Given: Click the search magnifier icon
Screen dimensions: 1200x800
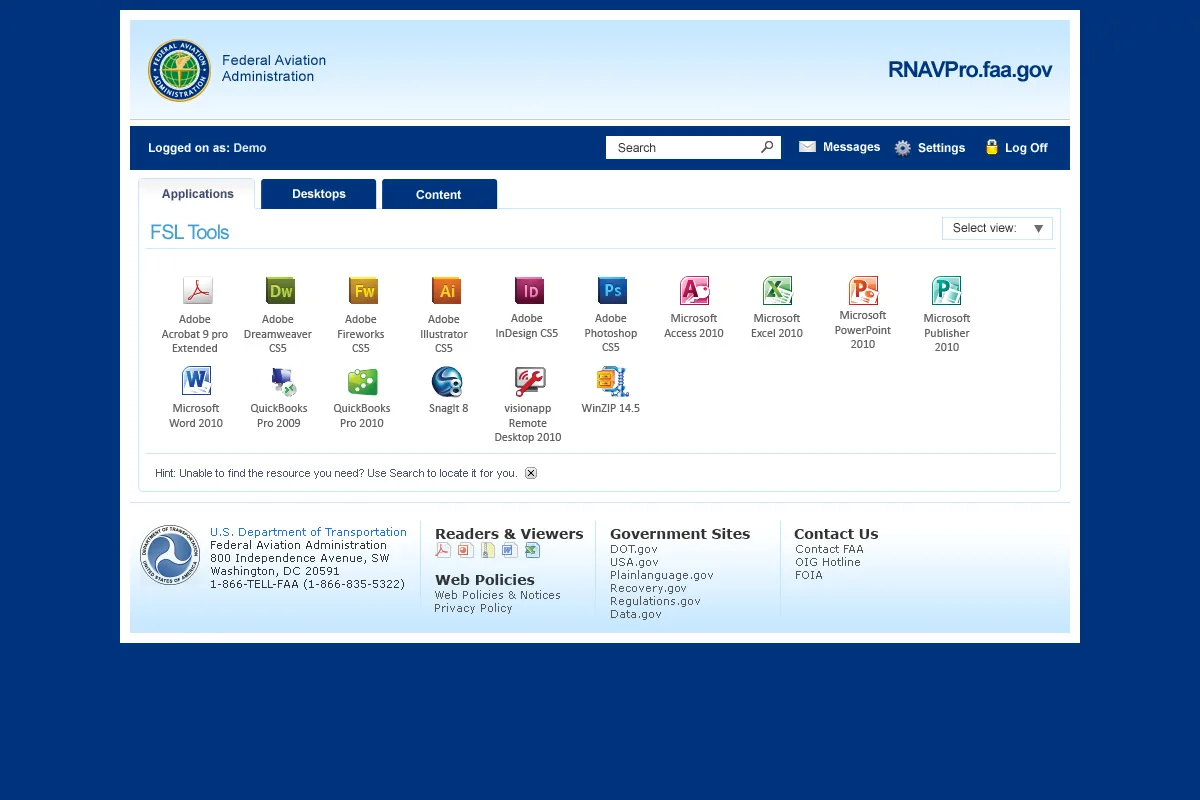Looking at the screenshot, I should (767, 147).
